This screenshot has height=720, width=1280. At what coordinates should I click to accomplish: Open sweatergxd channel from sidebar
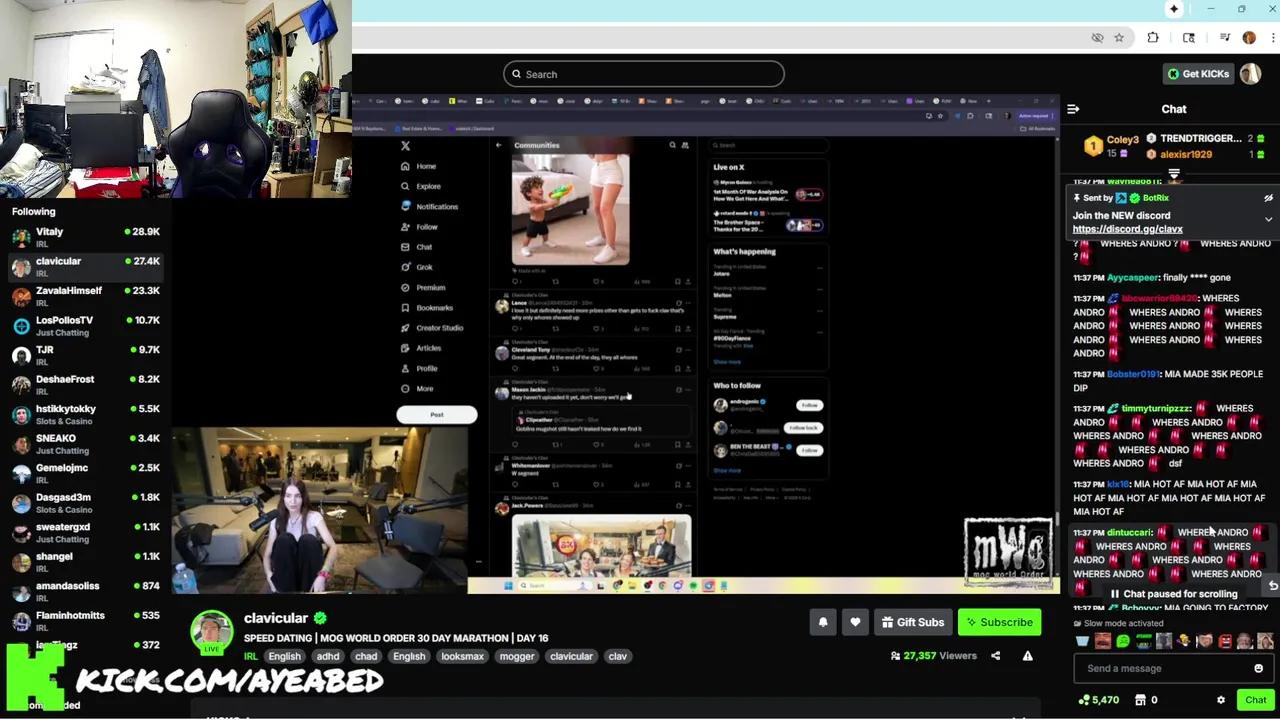86,532
